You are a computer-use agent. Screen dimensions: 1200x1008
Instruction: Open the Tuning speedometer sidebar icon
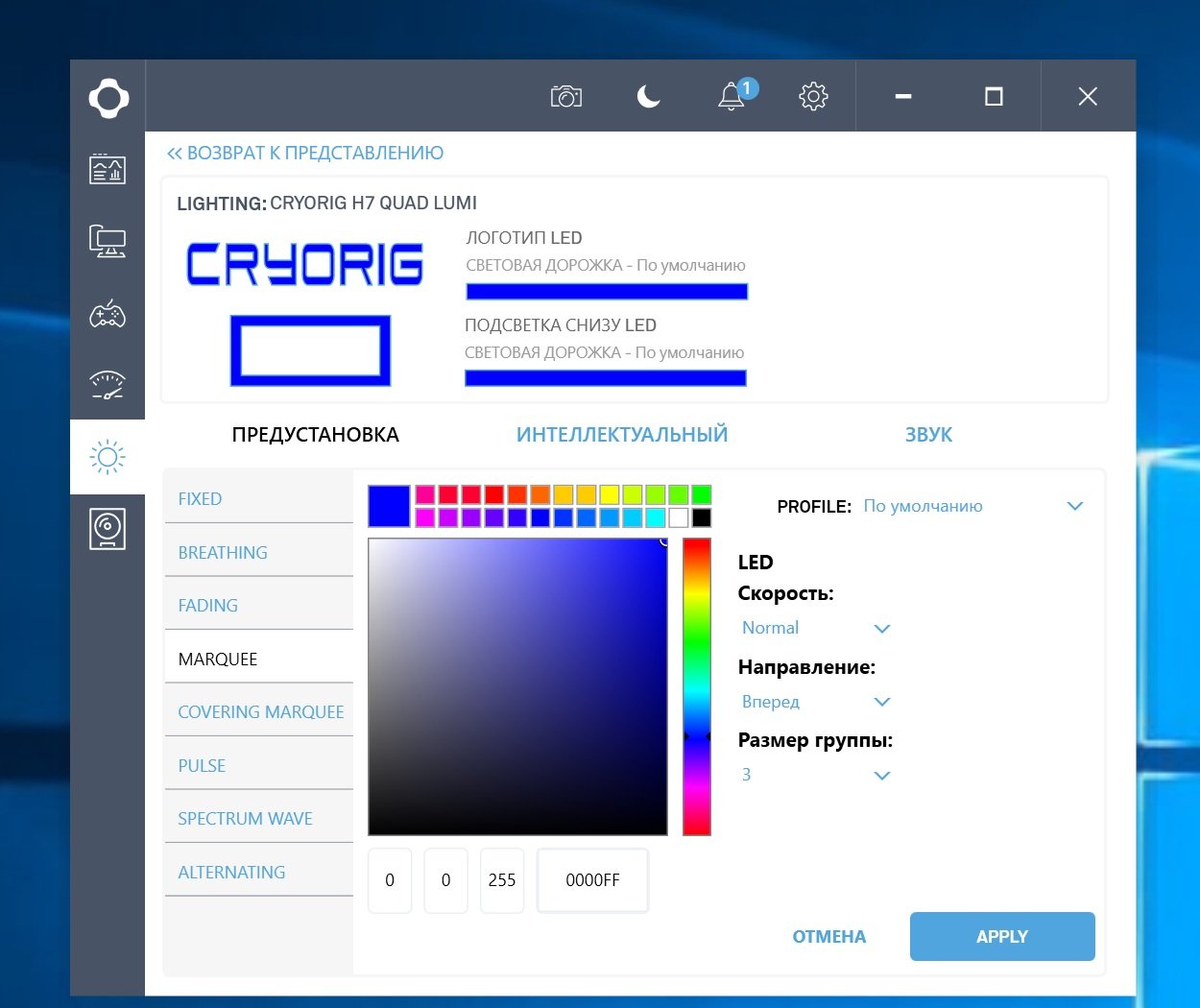pos(108,385)
